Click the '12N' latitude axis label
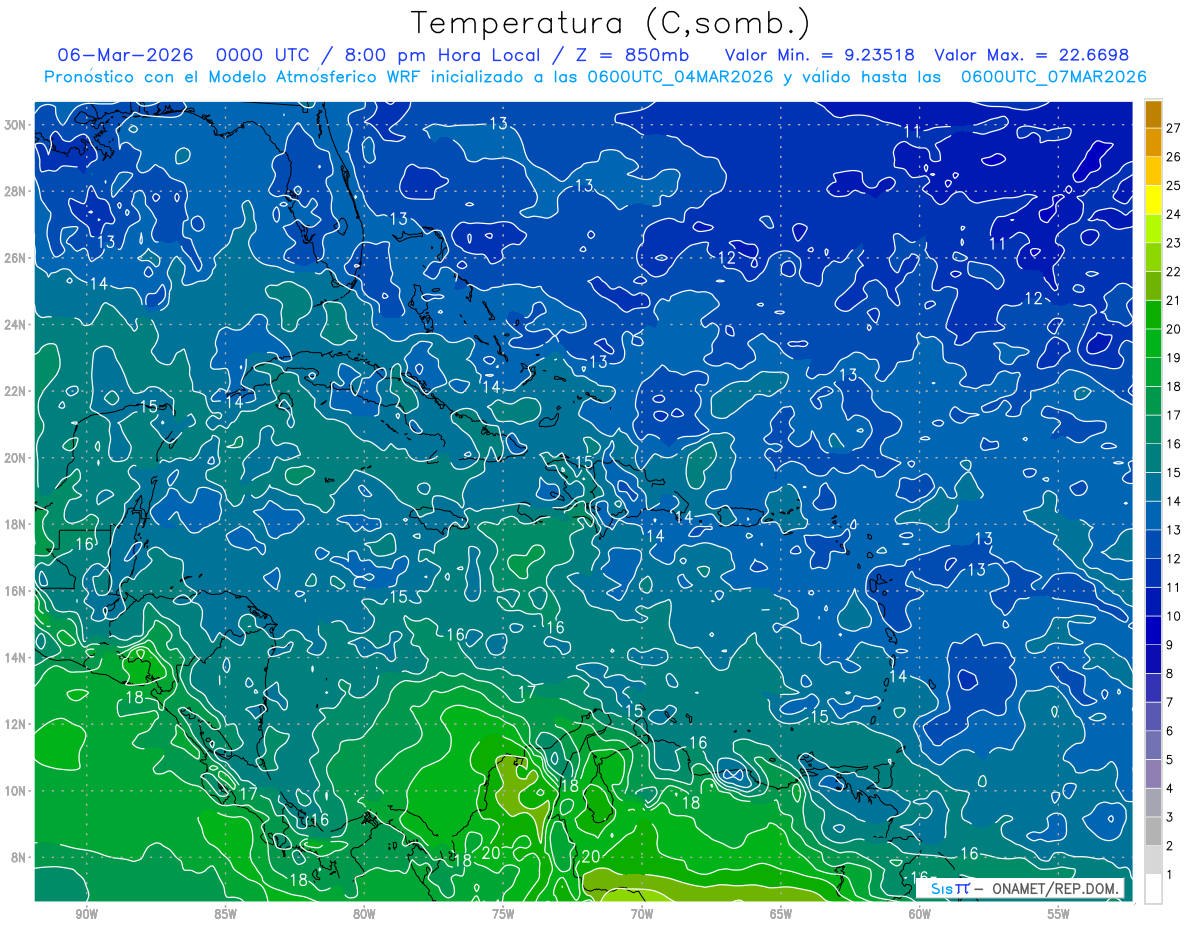Viewport: 1200px width, 927px height. pos(16,724)
